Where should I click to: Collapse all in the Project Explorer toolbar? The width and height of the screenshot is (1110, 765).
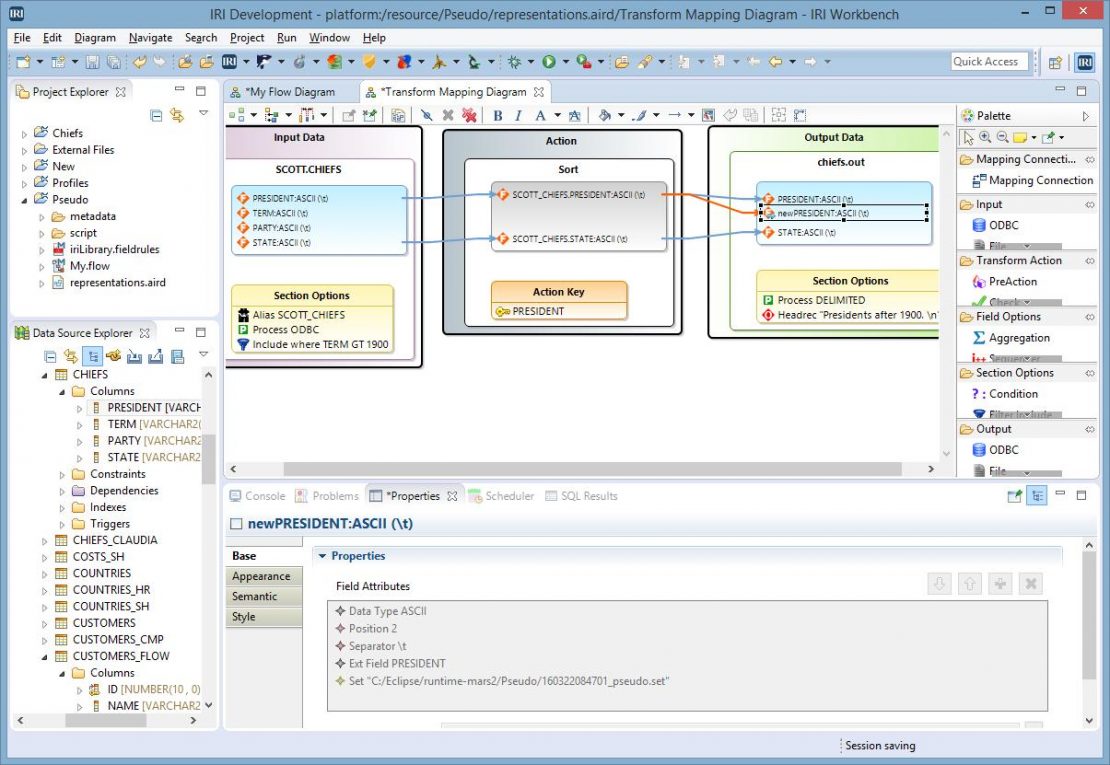156,115
